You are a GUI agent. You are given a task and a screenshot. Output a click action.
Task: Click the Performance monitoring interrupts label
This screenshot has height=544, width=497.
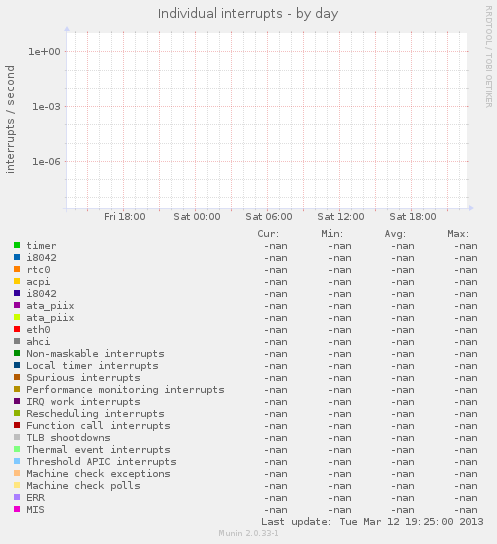125,390
